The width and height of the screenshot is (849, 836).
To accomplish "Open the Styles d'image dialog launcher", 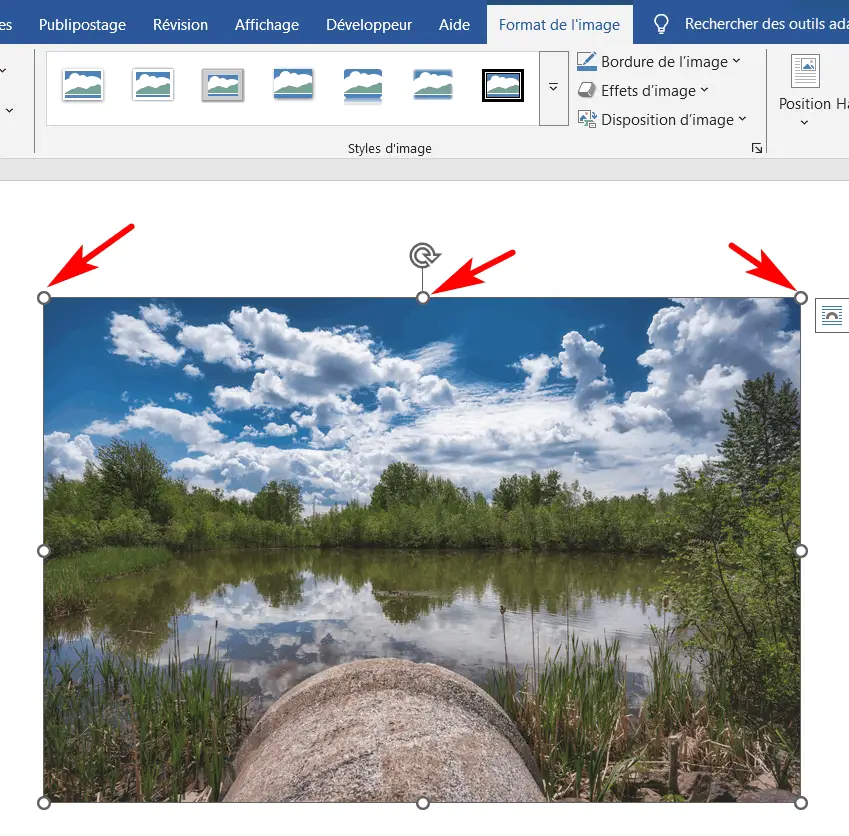I will point(757,148).
